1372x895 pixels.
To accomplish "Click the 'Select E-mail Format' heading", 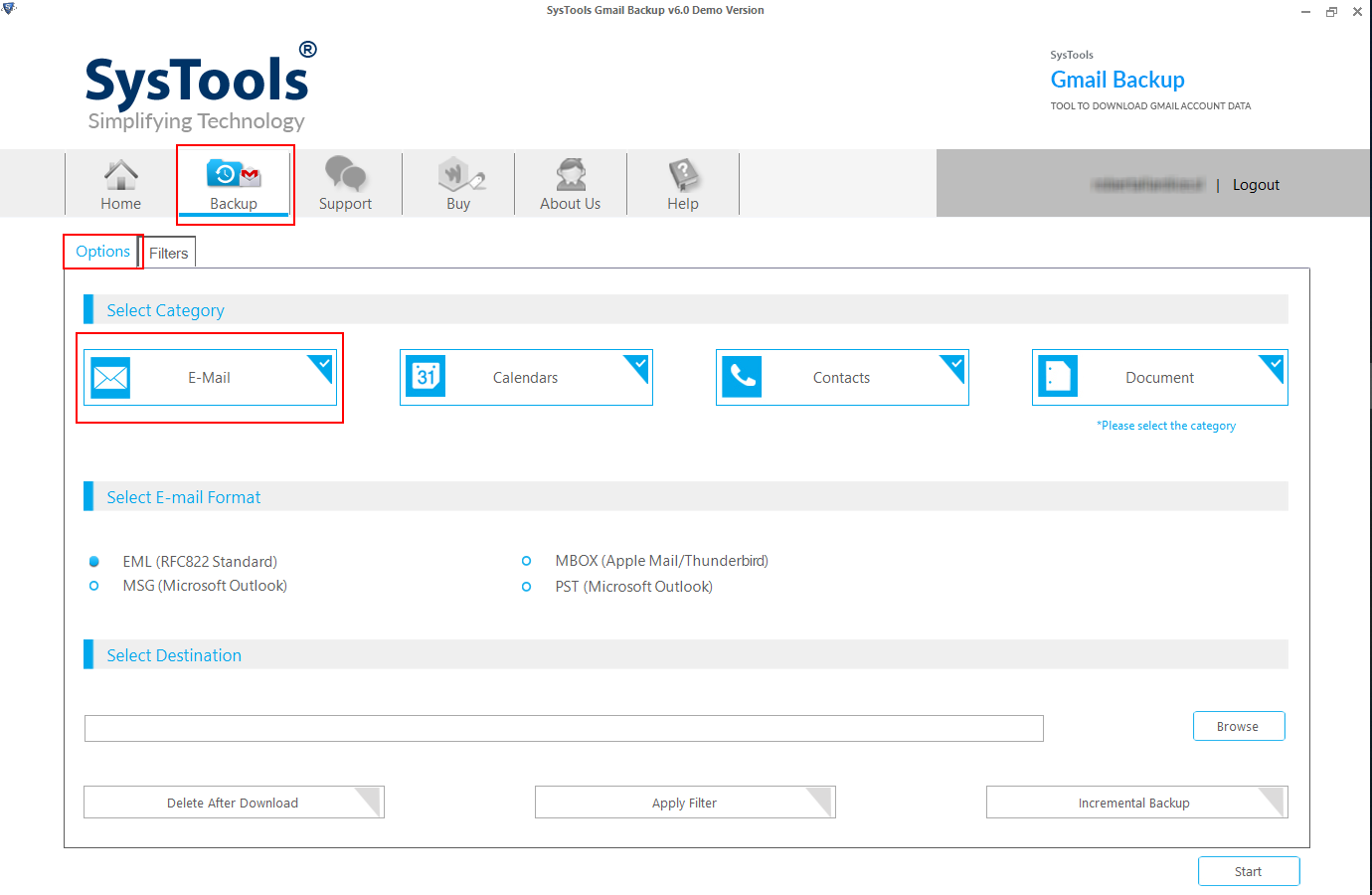I will click(x=184, y=497).
